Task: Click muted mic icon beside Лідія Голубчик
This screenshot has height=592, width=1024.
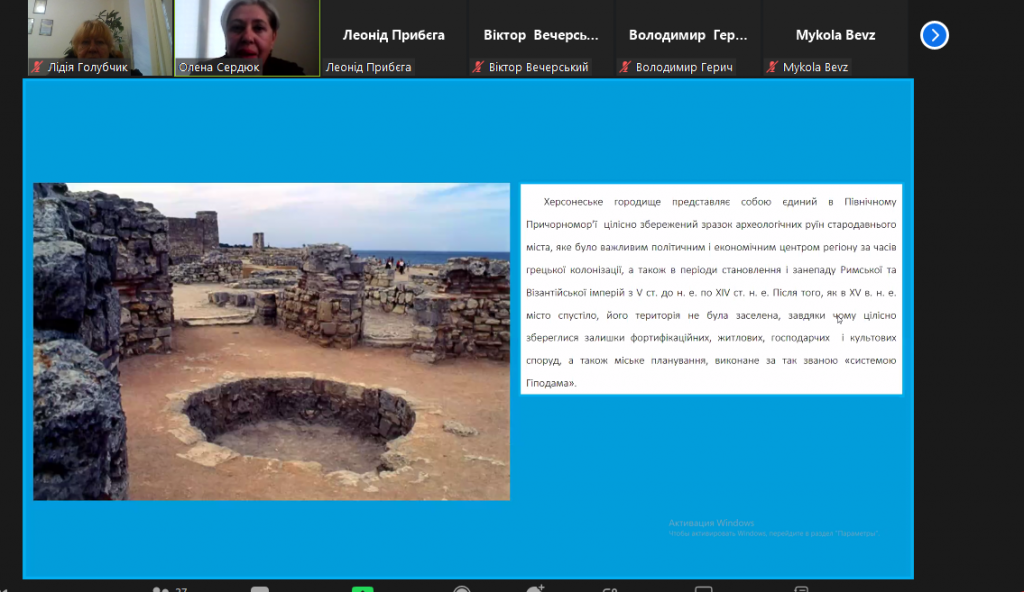Action: pos(38,67)
